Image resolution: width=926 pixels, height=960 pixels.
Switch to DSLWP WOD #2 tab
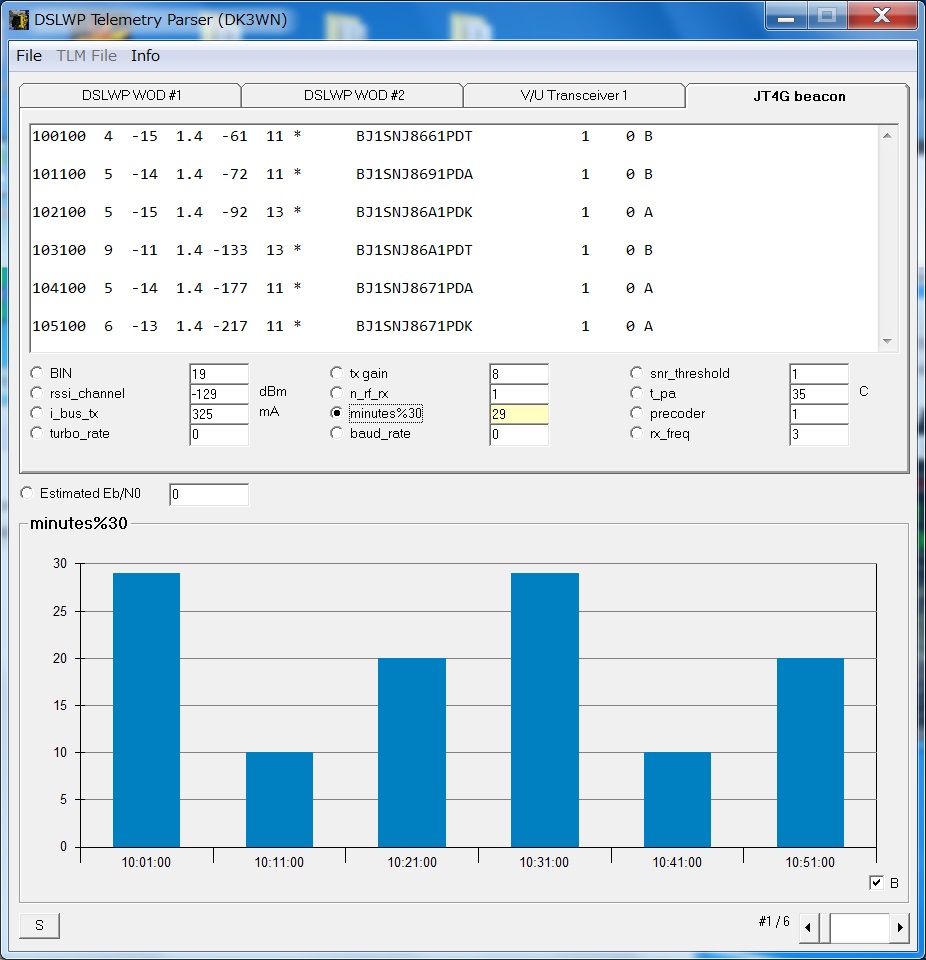pos(353,96)
